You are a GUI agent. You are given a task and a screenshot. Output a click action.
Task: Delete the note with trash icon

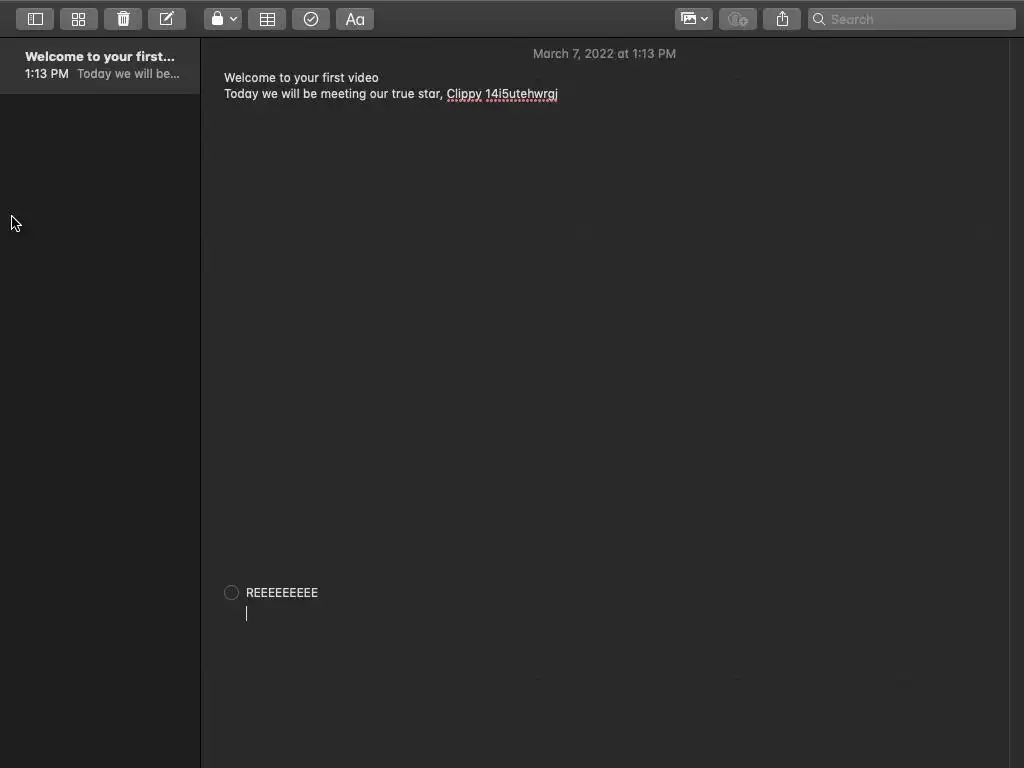click(x=123, y=19)
